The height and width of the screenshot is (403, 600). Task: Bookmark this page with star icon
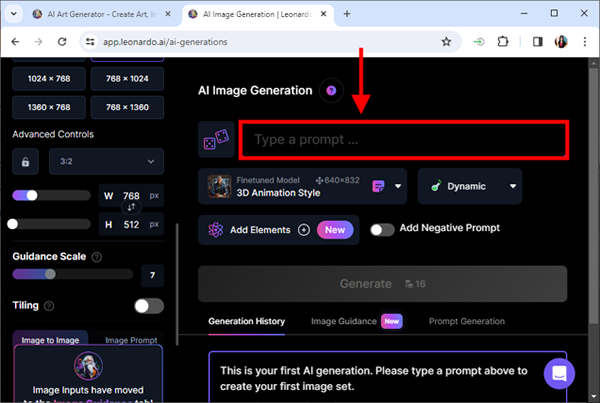pos(446,42)
